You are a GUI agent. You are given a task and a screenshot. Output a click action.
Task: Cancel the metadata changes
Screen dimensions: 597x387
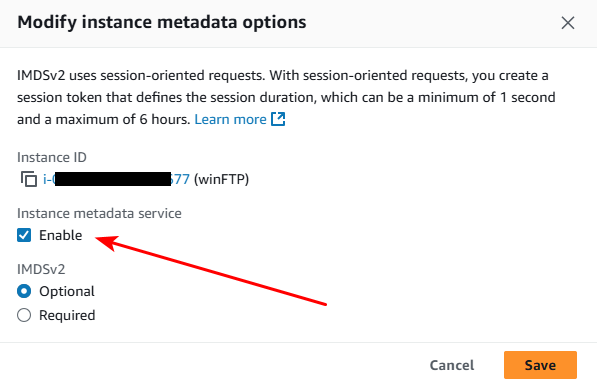point(452,365)
